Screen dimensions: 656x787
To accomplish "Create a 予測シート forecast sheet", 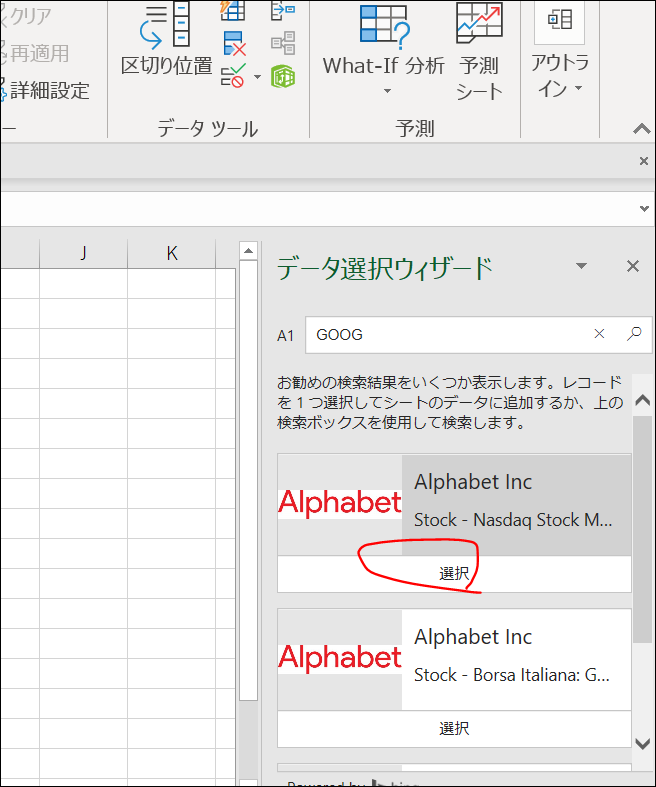I will [x=479, y=52].
